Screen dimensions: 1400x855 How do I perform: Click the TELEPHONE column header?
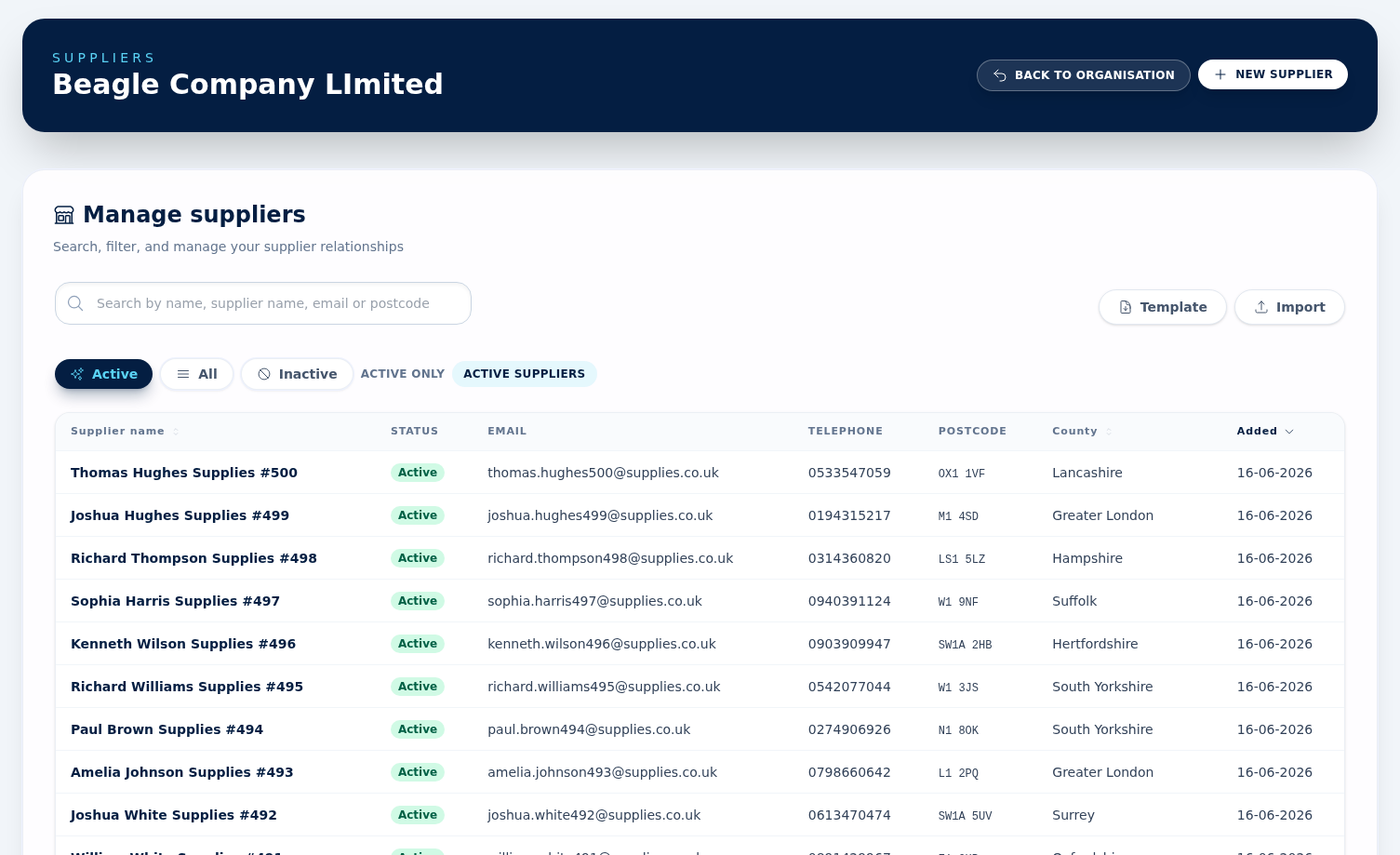[x=846, y=431]
